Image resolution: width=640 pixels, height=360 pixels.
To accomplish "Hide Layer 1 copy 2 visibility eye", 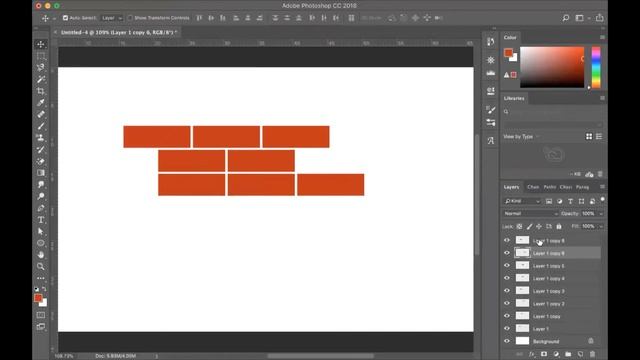I will [507, 303].
